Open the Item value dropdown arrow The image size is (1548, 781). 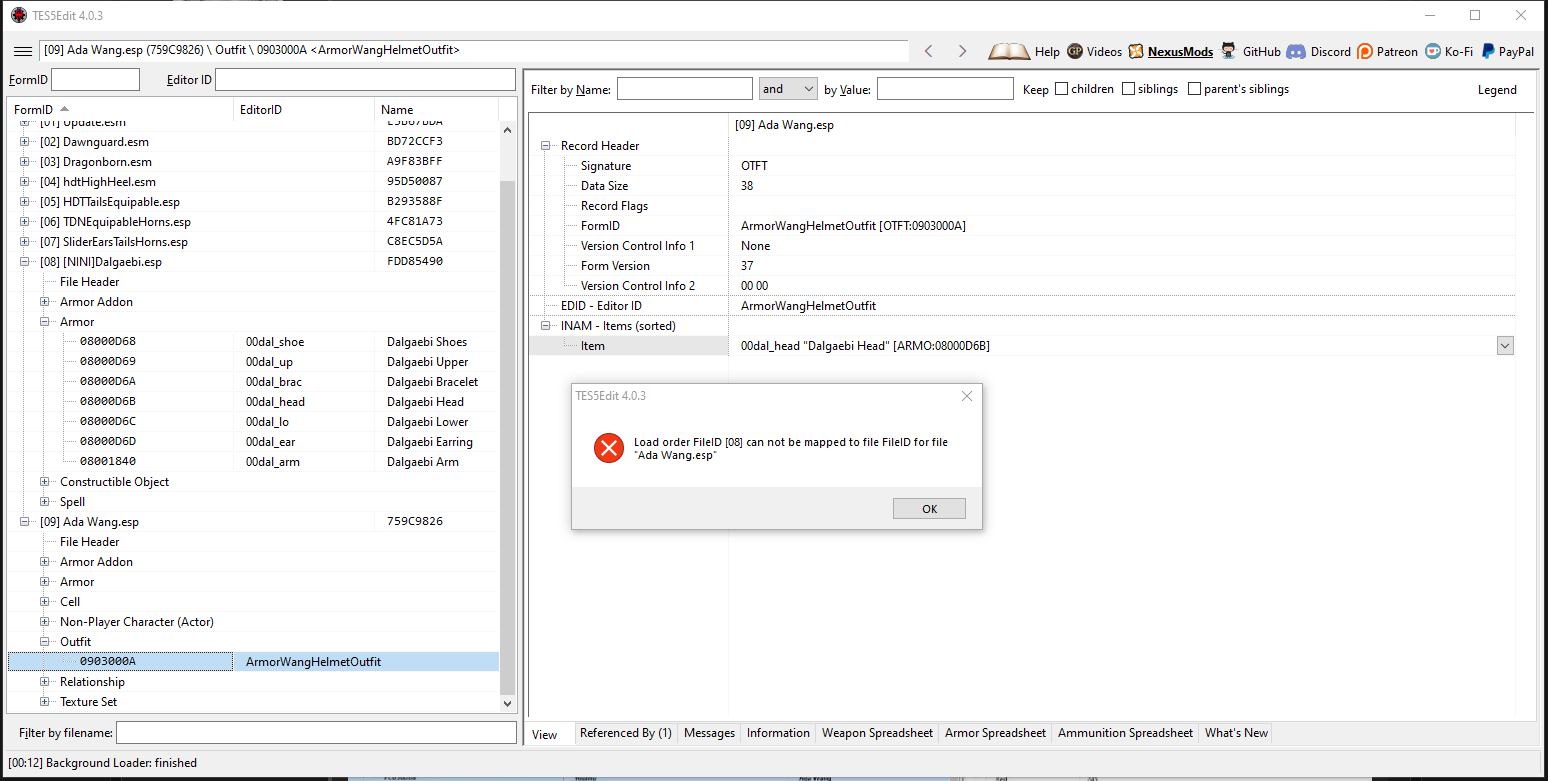[x=1505, y=346]
